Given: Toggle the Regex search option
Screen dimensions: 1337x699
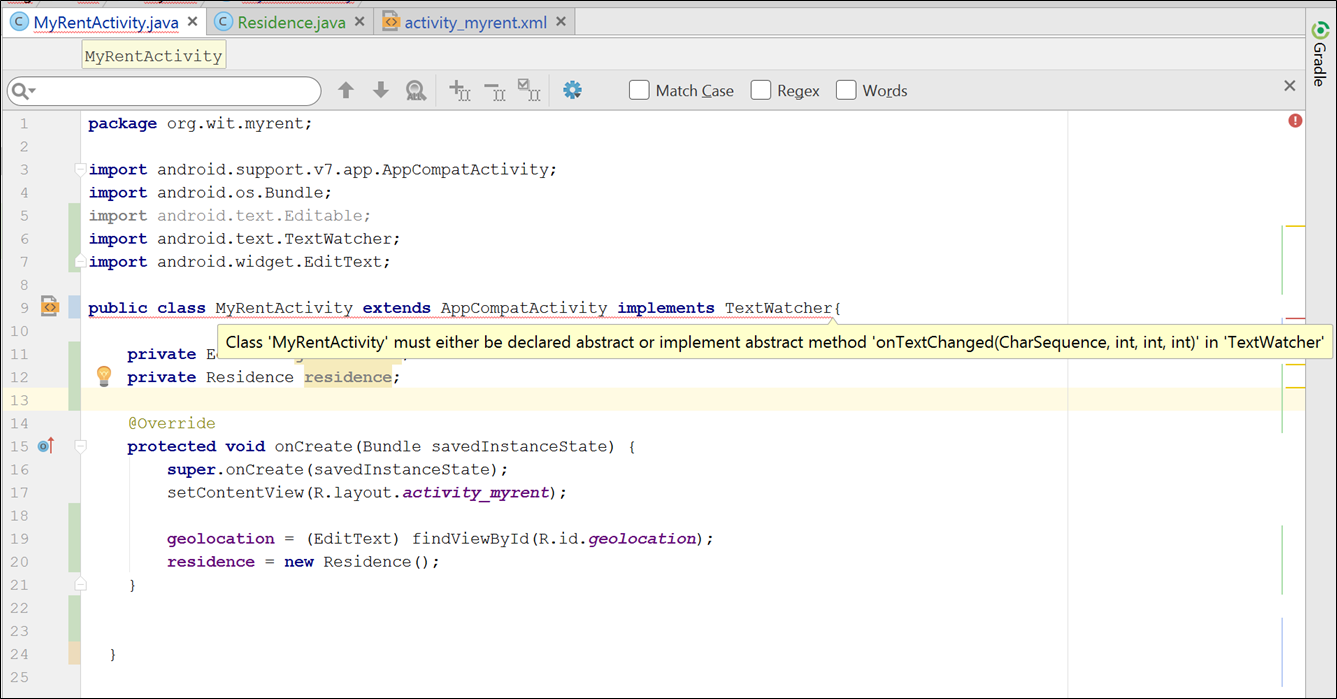Looking at the screenshot, I should click(x=760, y=89).
